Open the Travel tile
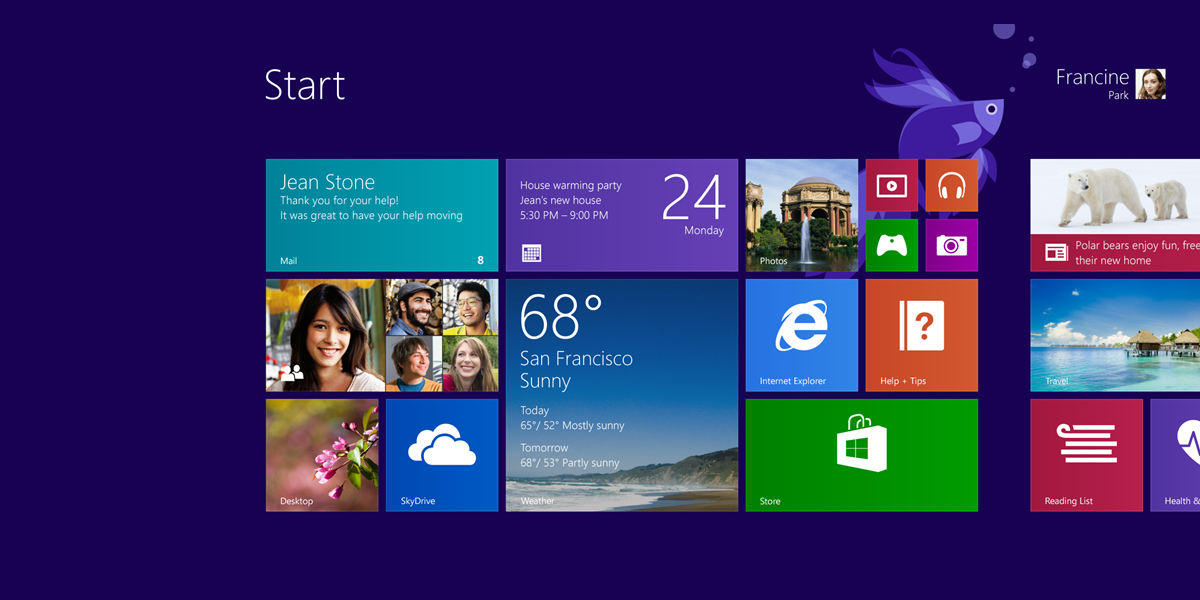 1115,335
